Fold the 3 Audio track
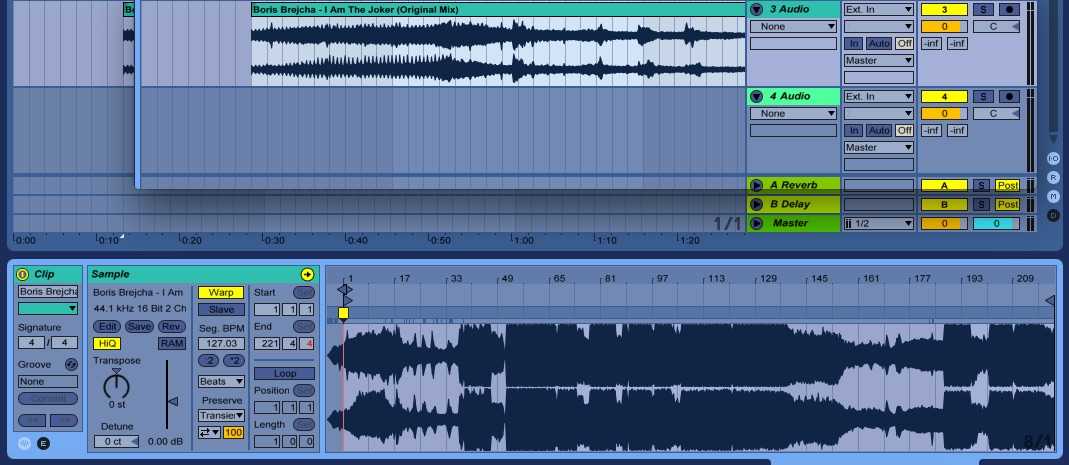 coord(756,10)
